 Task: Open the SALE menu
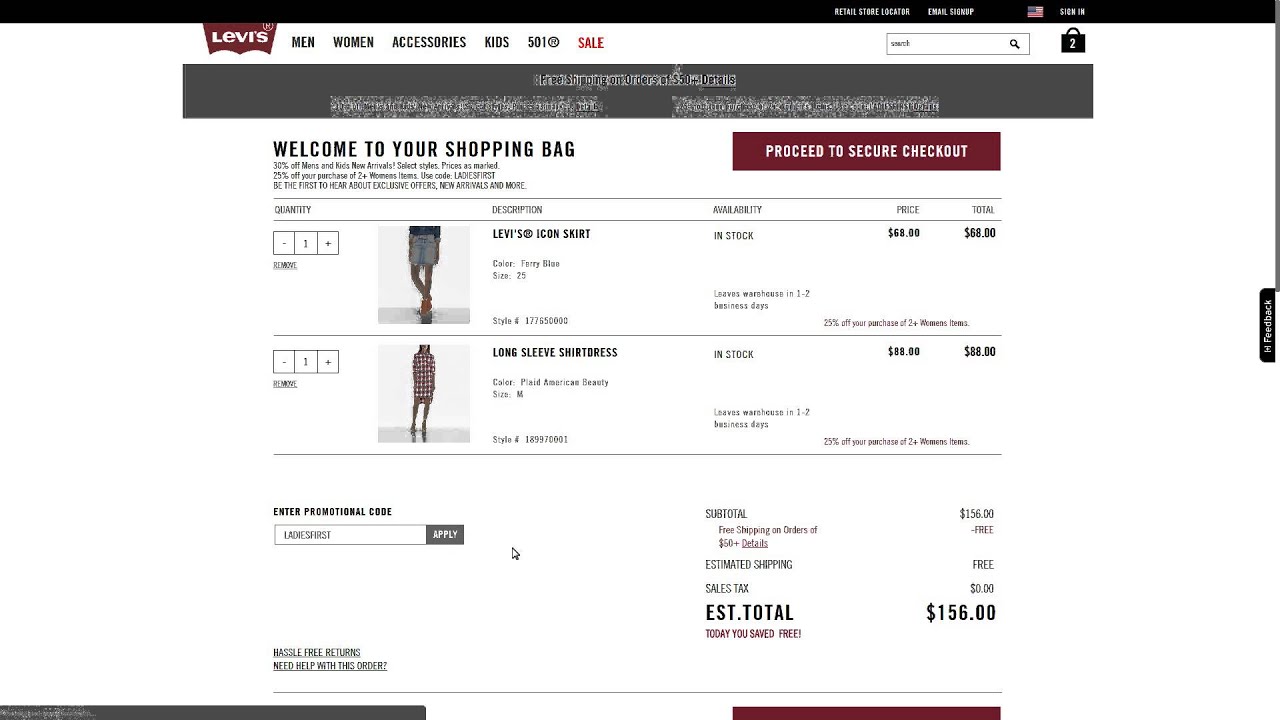(x=591, y=42)
